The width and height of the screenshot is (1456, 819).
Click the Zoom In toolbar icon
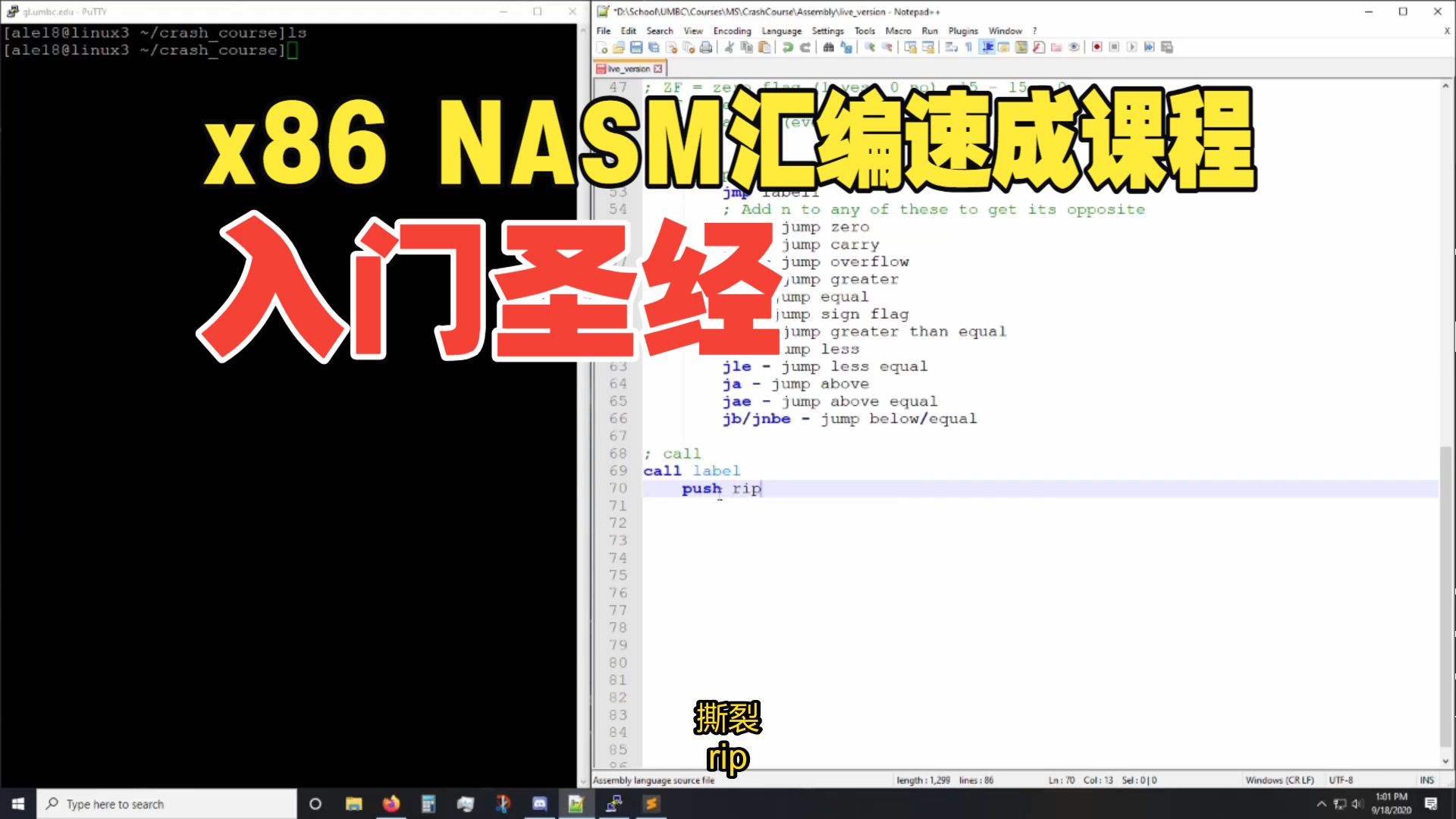870,47
